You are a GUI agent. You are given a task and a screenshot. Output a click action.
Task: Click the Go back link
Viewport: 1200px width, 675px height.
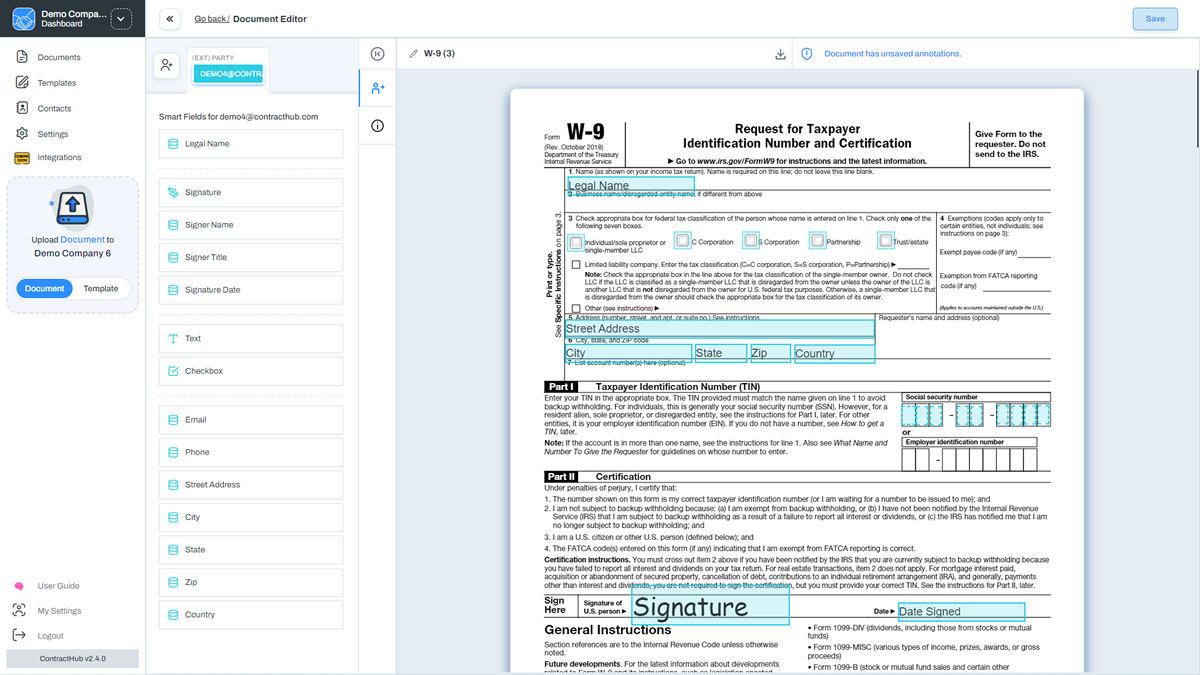click(211, 19)
